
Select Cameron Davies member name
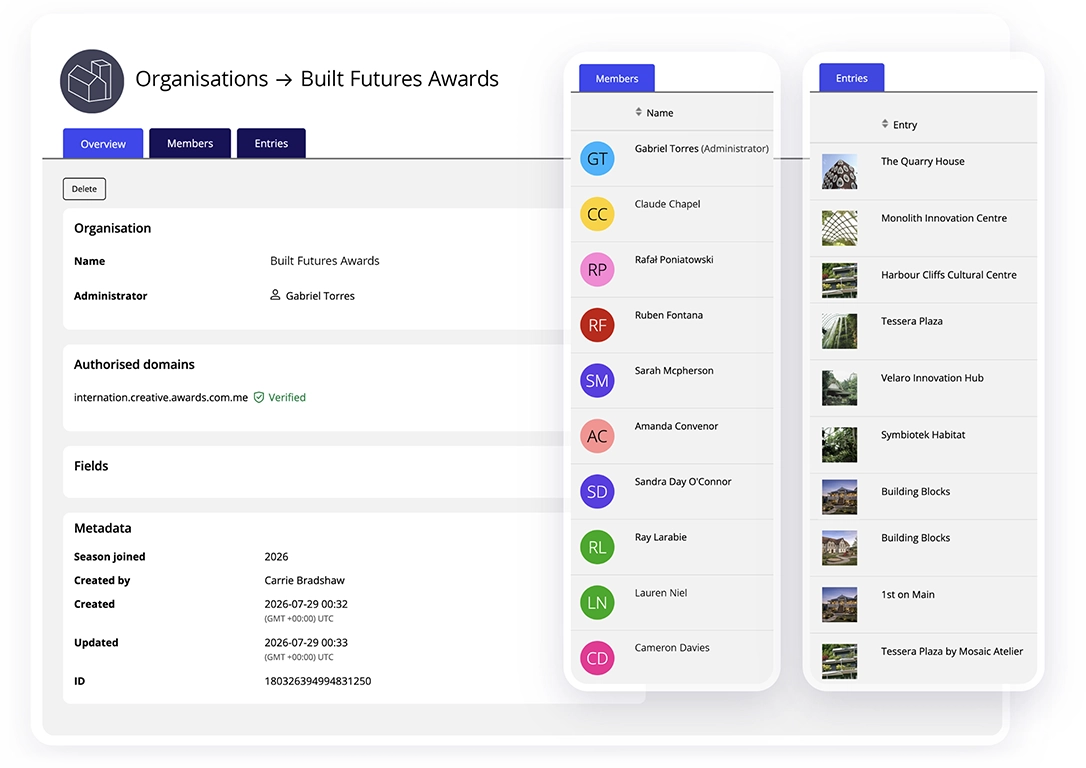click(672, 648)
